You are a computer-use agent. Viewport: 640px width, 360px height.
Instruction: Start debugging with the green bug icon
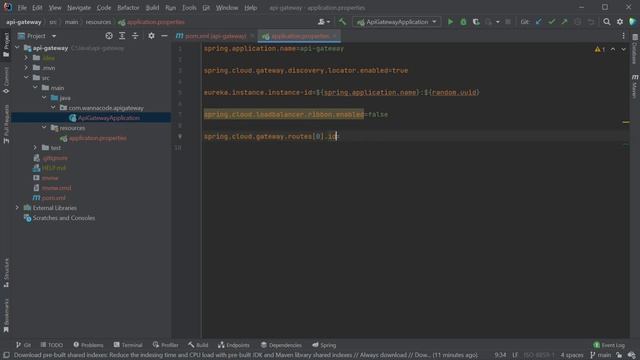click(463, 22)
